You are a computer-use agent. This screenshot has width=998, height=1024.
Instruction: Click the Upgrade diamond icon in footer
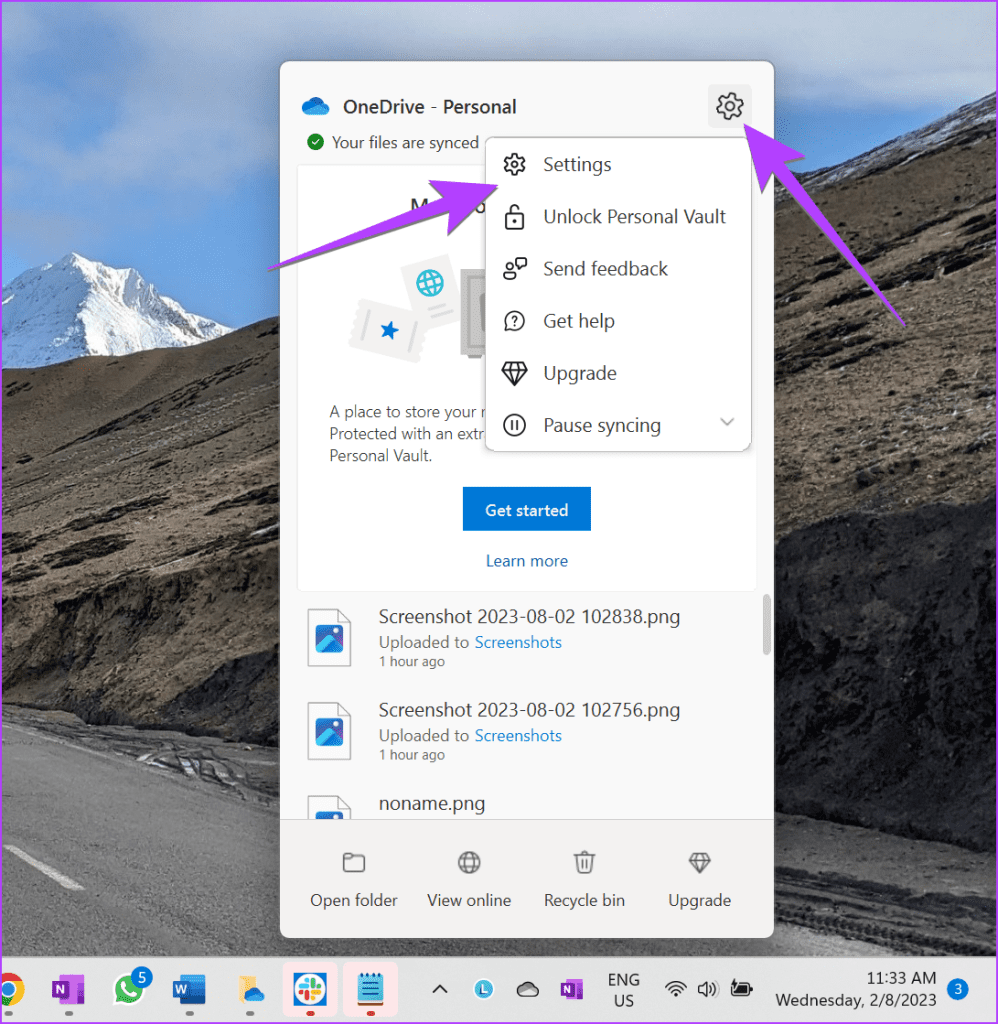tap(700, 863)
